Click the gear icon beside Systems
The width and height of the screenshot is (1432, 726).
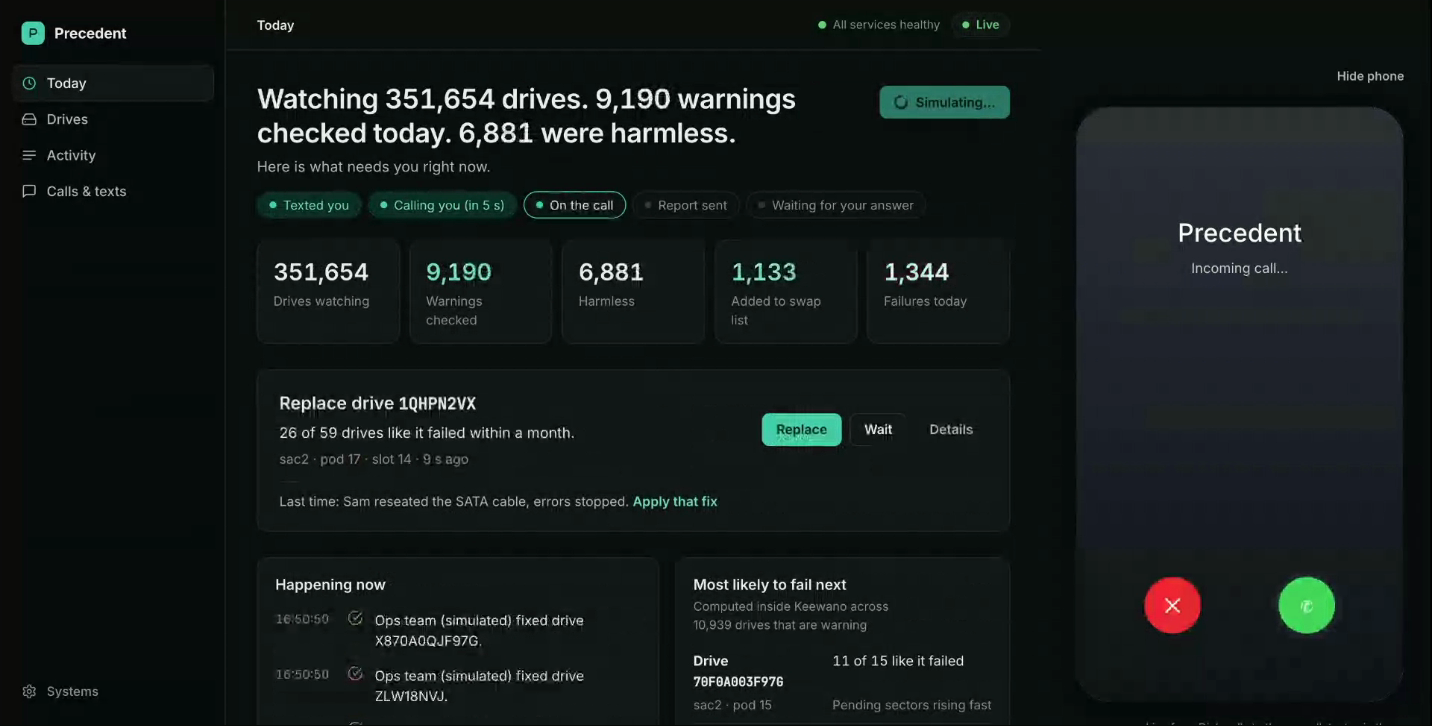(x=29, y=691)
